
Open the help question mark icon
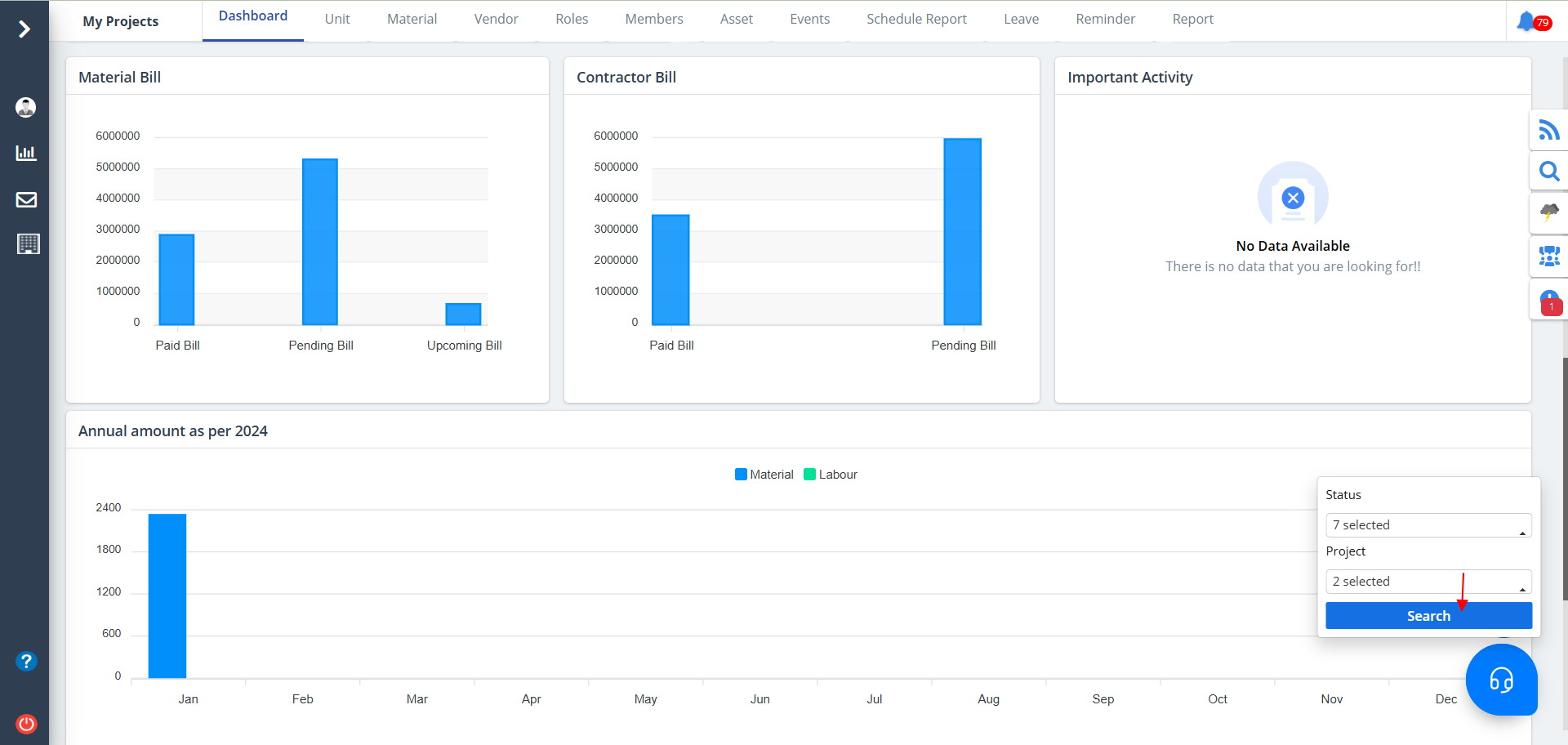pyautogui.click(x=26, y=661)
